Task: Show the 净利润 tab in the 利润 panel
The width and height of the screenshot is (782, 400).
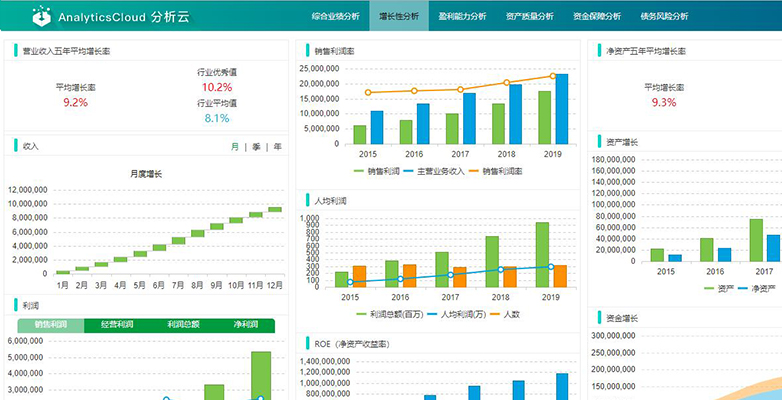Action: point(245,325)
